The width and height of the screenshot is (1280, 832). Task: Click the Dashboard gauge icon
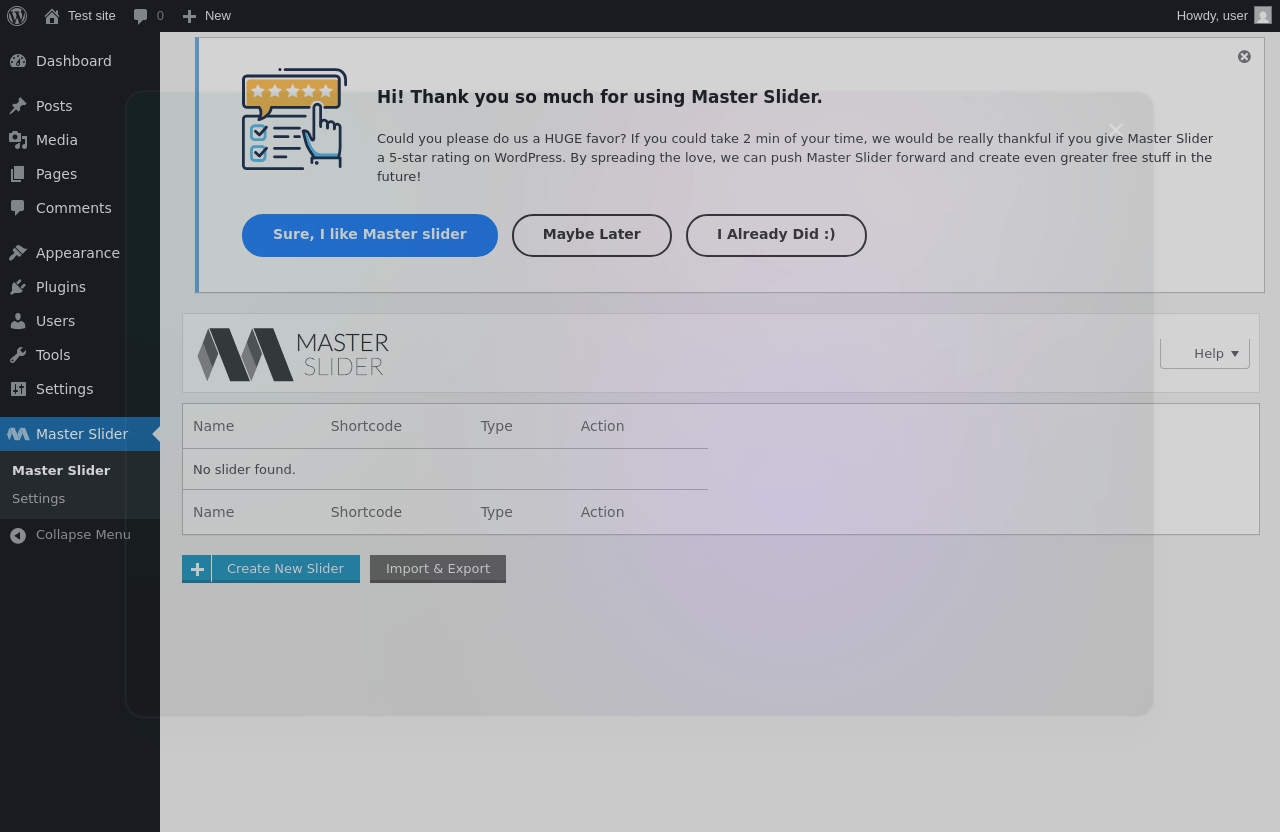pyautogui.click(x=18, y=61)
